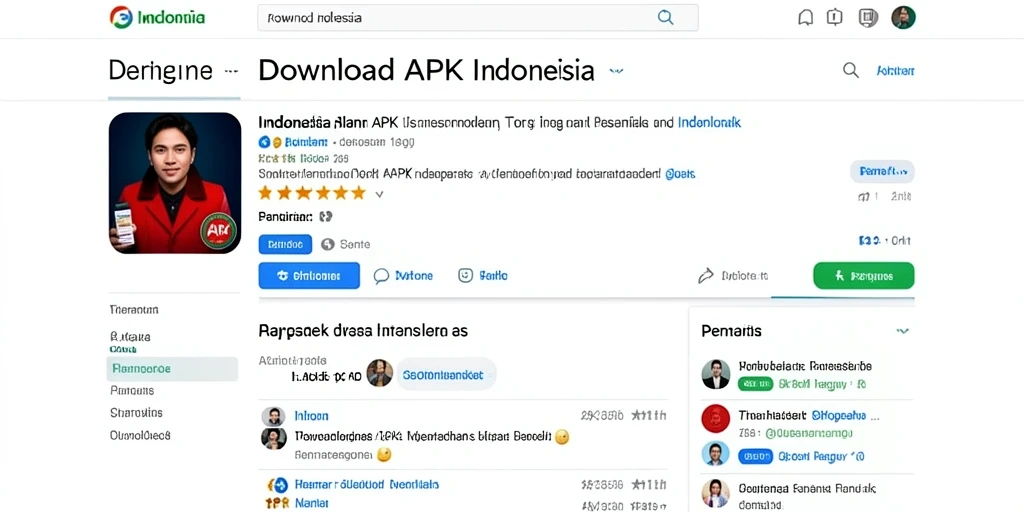Click inside the top search field
Viewport: 1024px width, 512px height.
478,18
